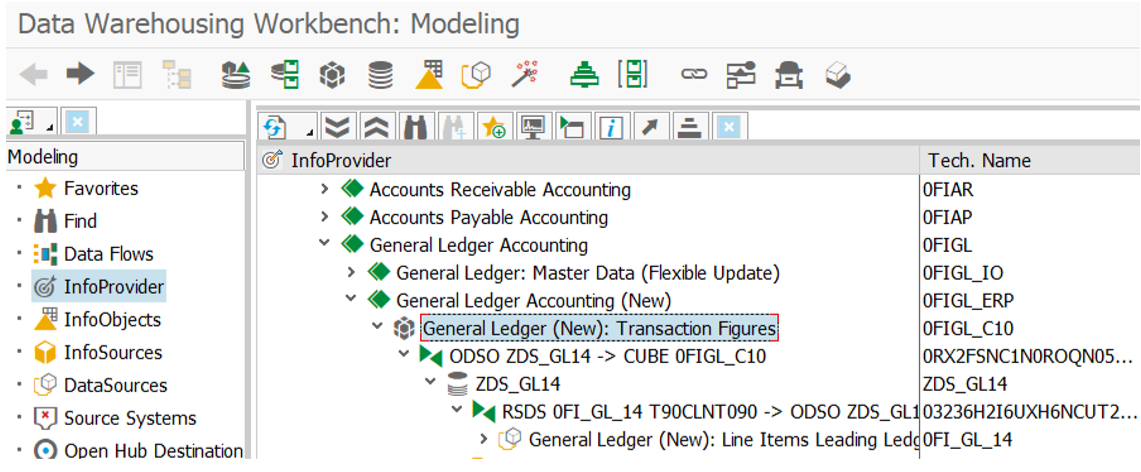Collapse General Ledger Accounting (New) node
The height and width of the screenshot is (472, 1141).
(x=351, y=299)
